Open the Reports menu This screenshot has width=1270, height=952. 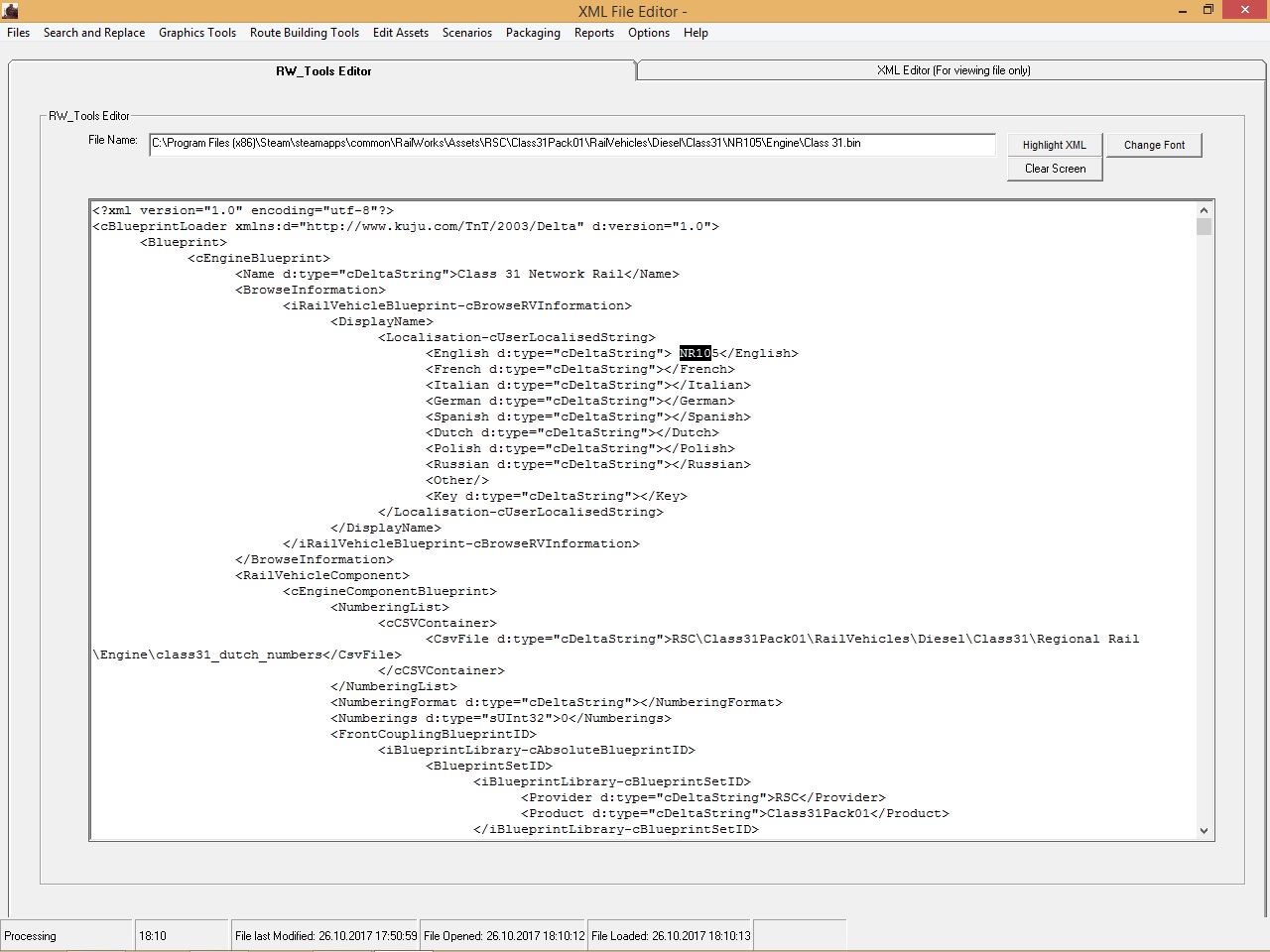pyautogui.click(x=594, y=33)
